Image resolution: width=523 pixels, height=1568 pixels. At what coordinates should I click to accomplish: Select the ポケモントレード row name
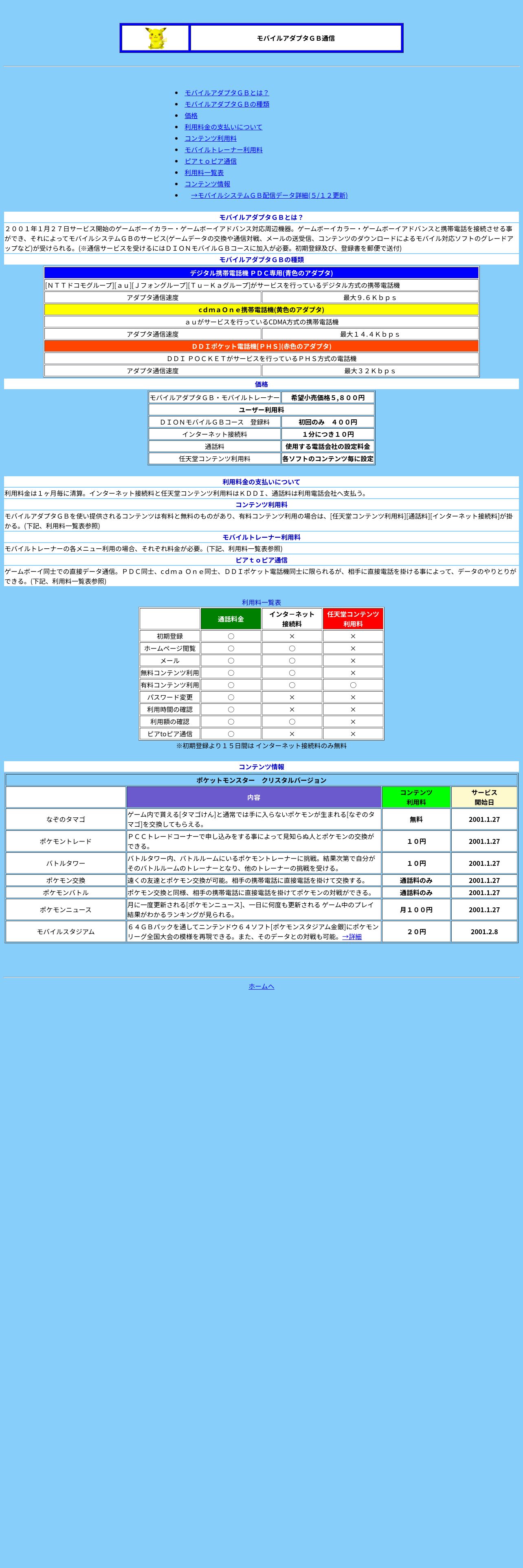click(66, 841)
